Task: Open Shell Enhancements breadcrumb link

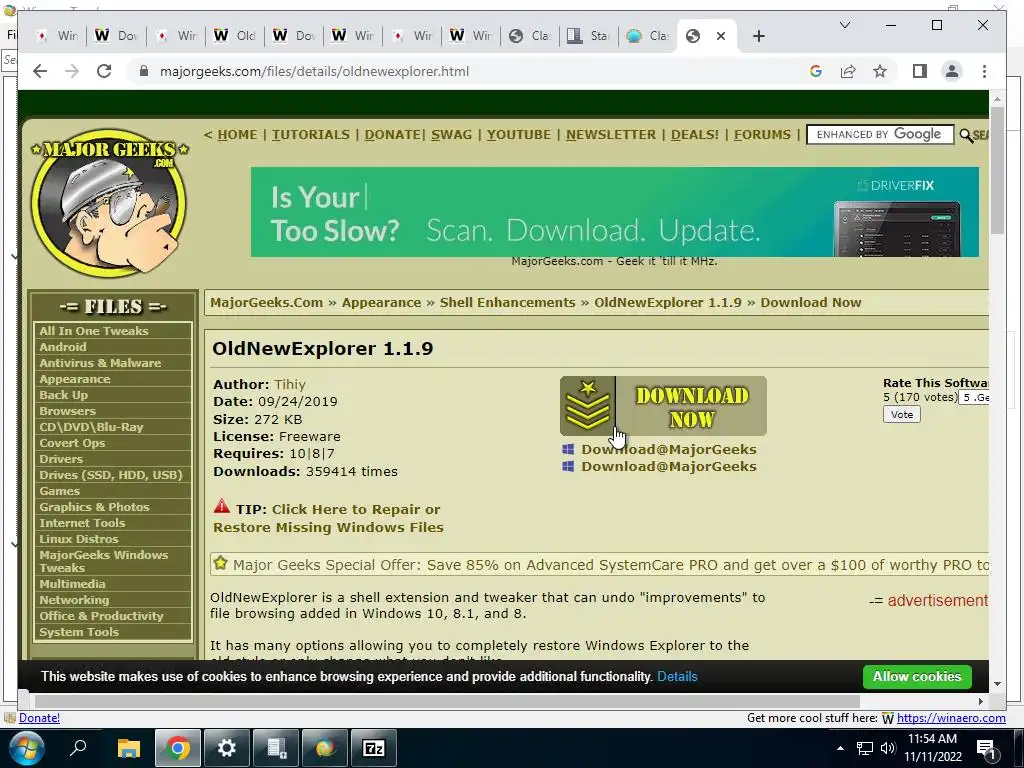Action: pyautogui.click(x=507, y=302)
